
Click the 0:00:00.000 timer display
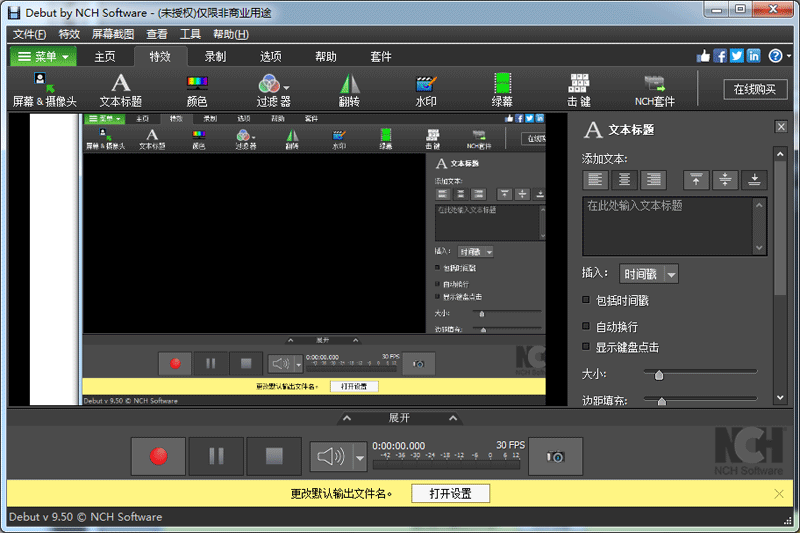click(x=398, y=446)
